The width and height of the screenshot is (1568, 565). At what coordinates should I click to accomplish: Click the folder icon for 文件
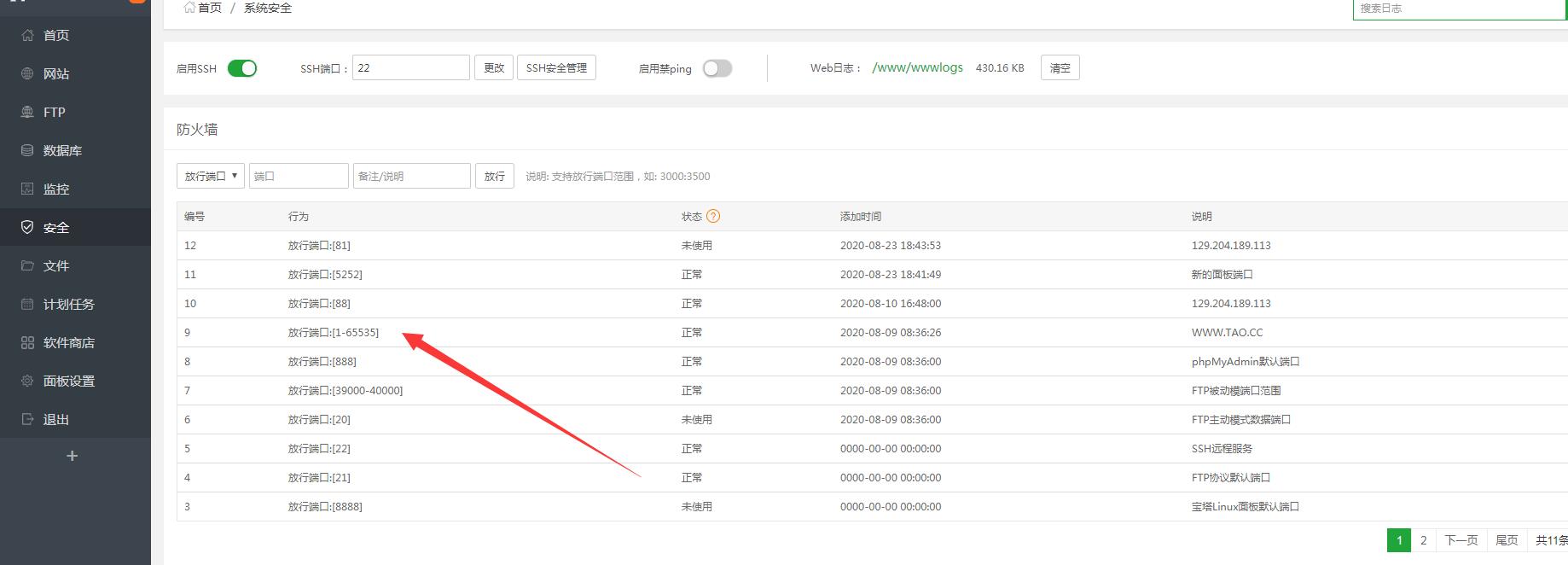[x=27, y=265]
